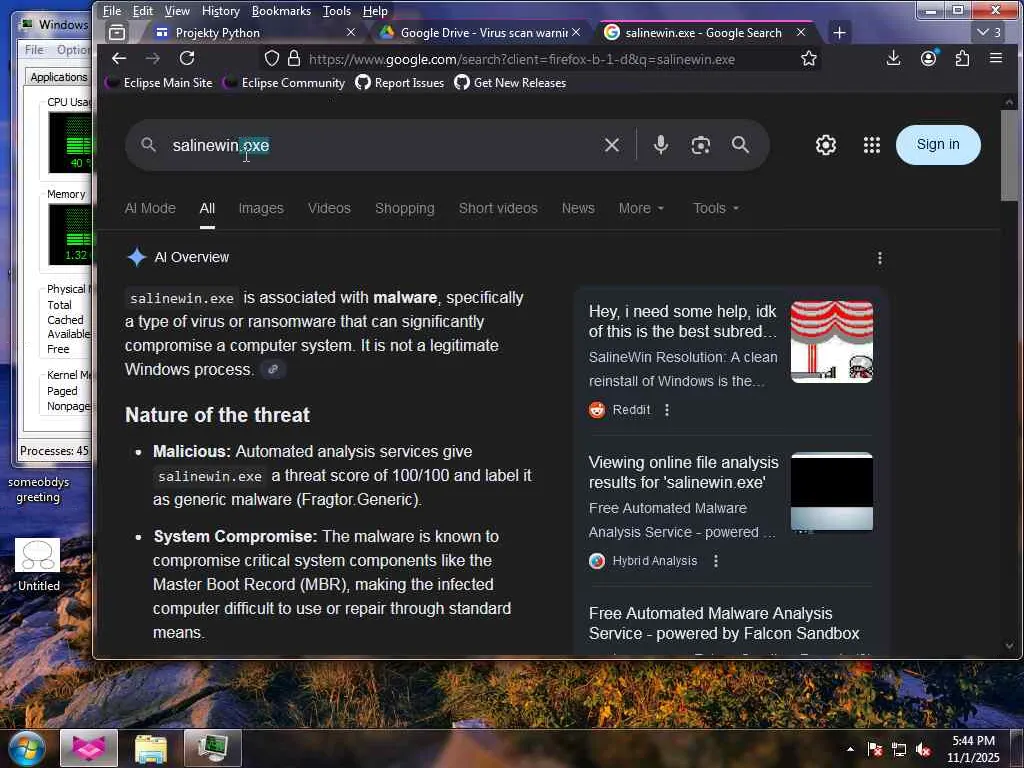Open the Firefox View button left of the tabs
The height and width of the screenshot is (768, 1024).
[117, 32]
